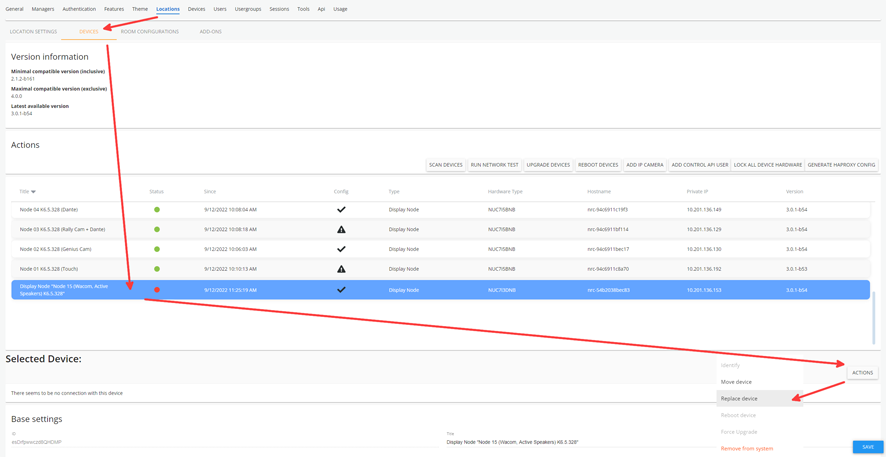
Task: Click hostname nrc-54b2038bec83
Action: tap(609, 290)
